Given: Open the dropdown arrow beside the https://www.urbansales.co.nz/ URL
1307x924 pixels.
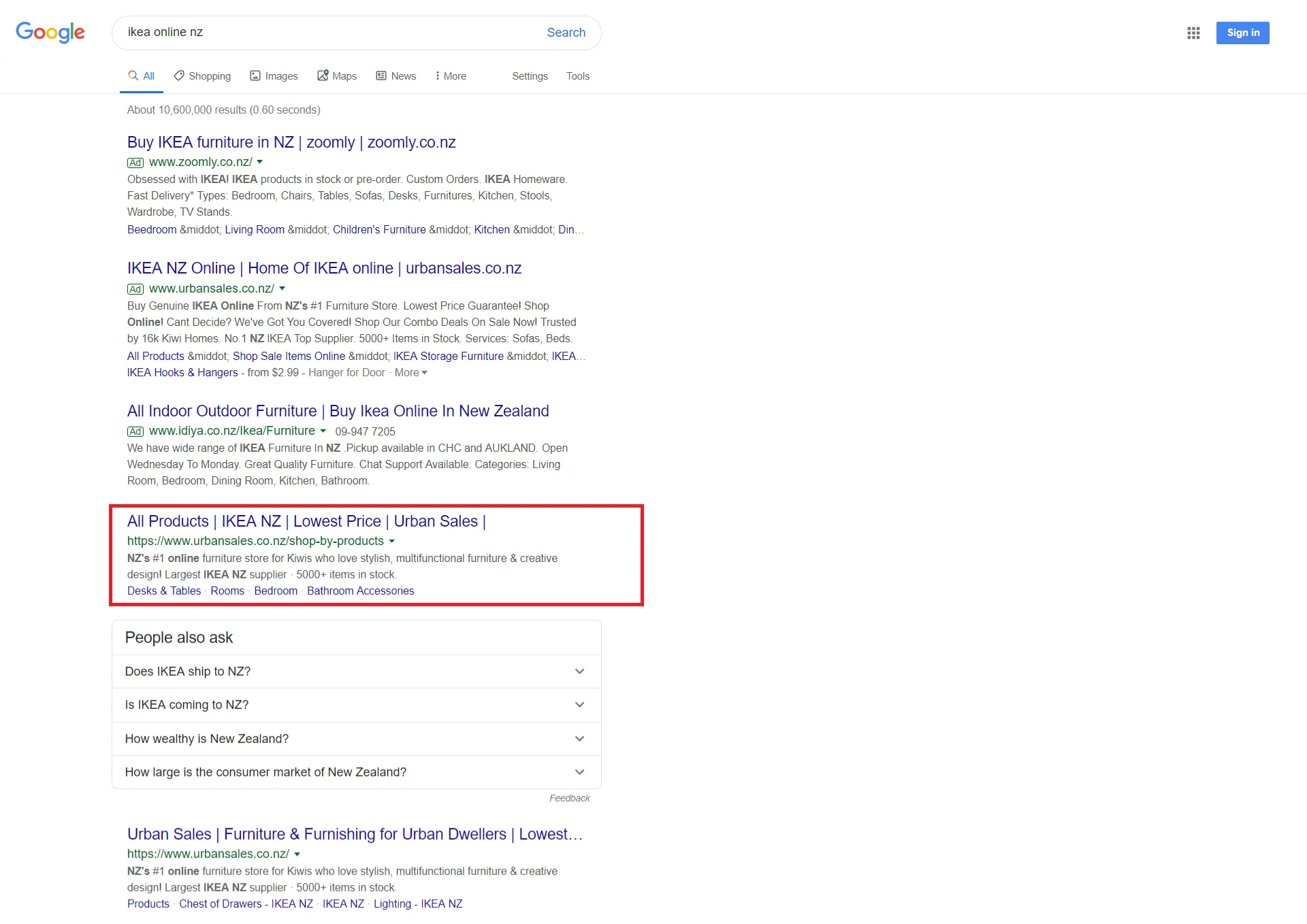Looking at the screenshot, I should tap(297, 854).
